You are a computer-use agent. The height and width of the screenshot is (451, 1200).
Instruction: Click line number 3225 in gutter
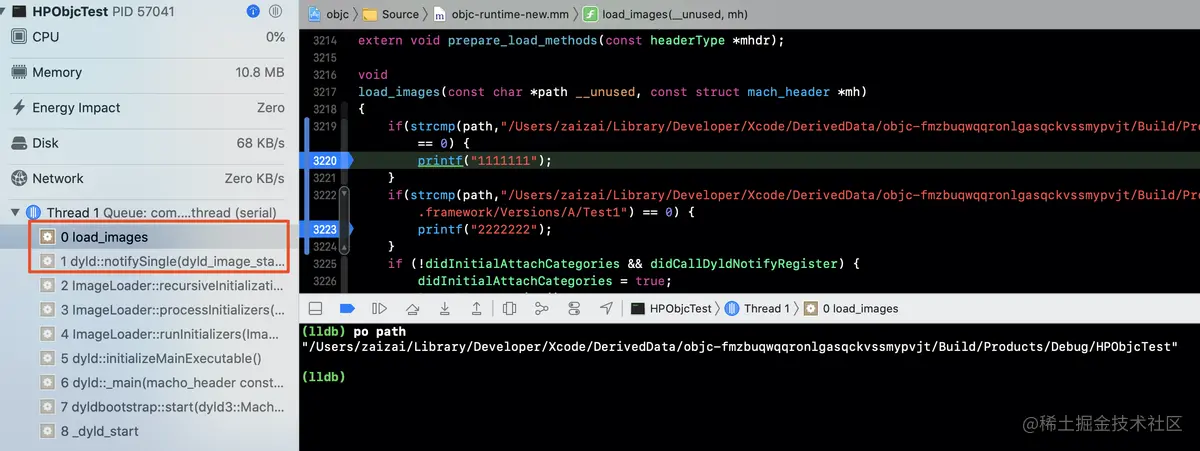325,264
